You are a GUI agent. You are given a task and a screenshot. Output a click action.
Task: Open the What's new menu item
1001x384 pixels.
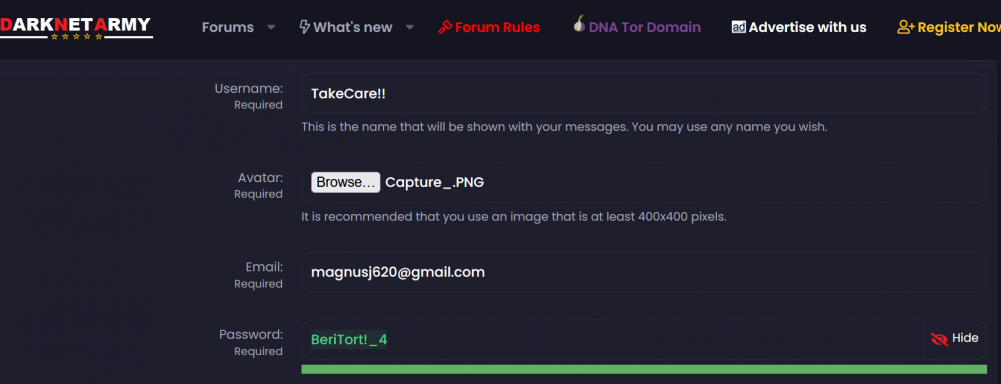pyautogui.click(x=353, y=27)
